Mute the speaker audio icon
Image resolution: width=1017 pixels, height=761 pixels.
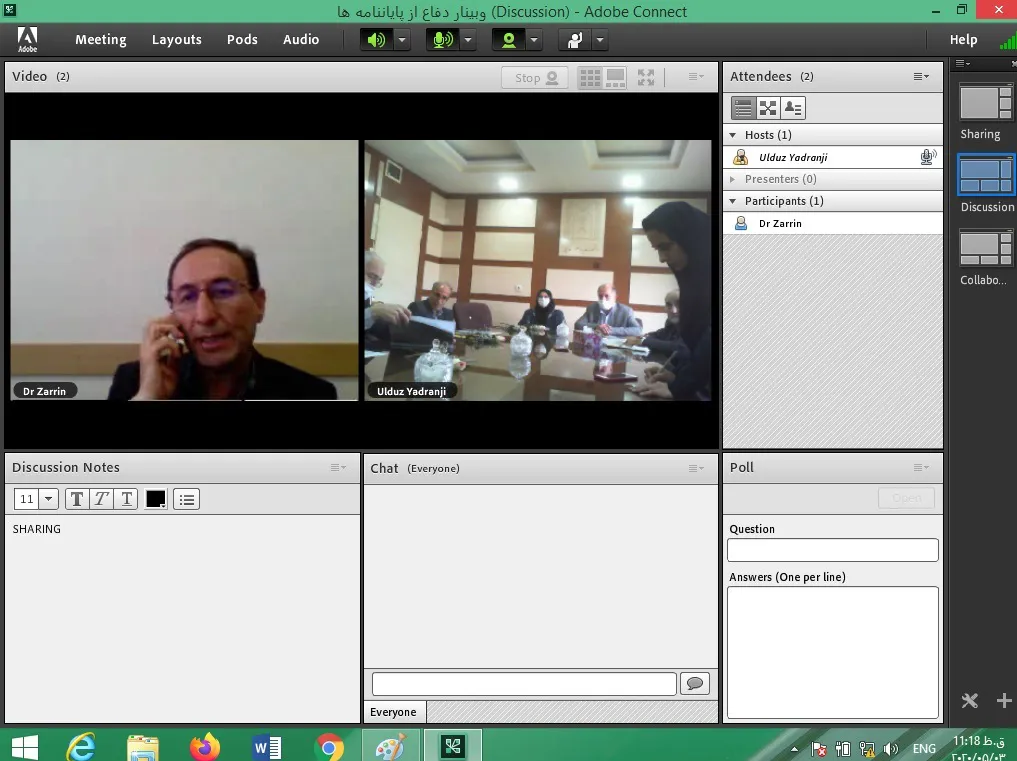pos(376,40)
